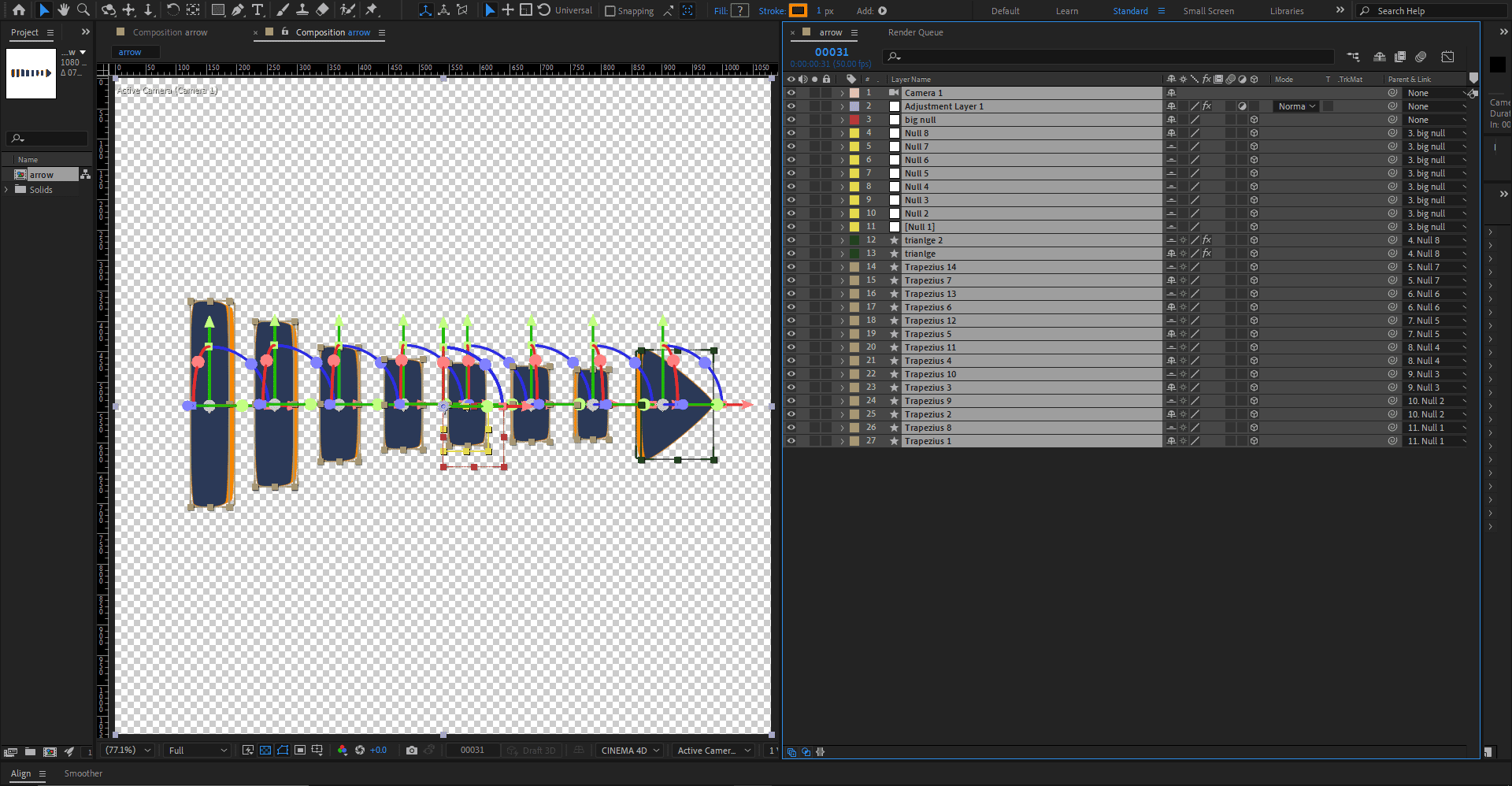Viewport: 1512px width, 786px height.
Task: Click the Motion Blur enable icon
Action: point(1421,57)
